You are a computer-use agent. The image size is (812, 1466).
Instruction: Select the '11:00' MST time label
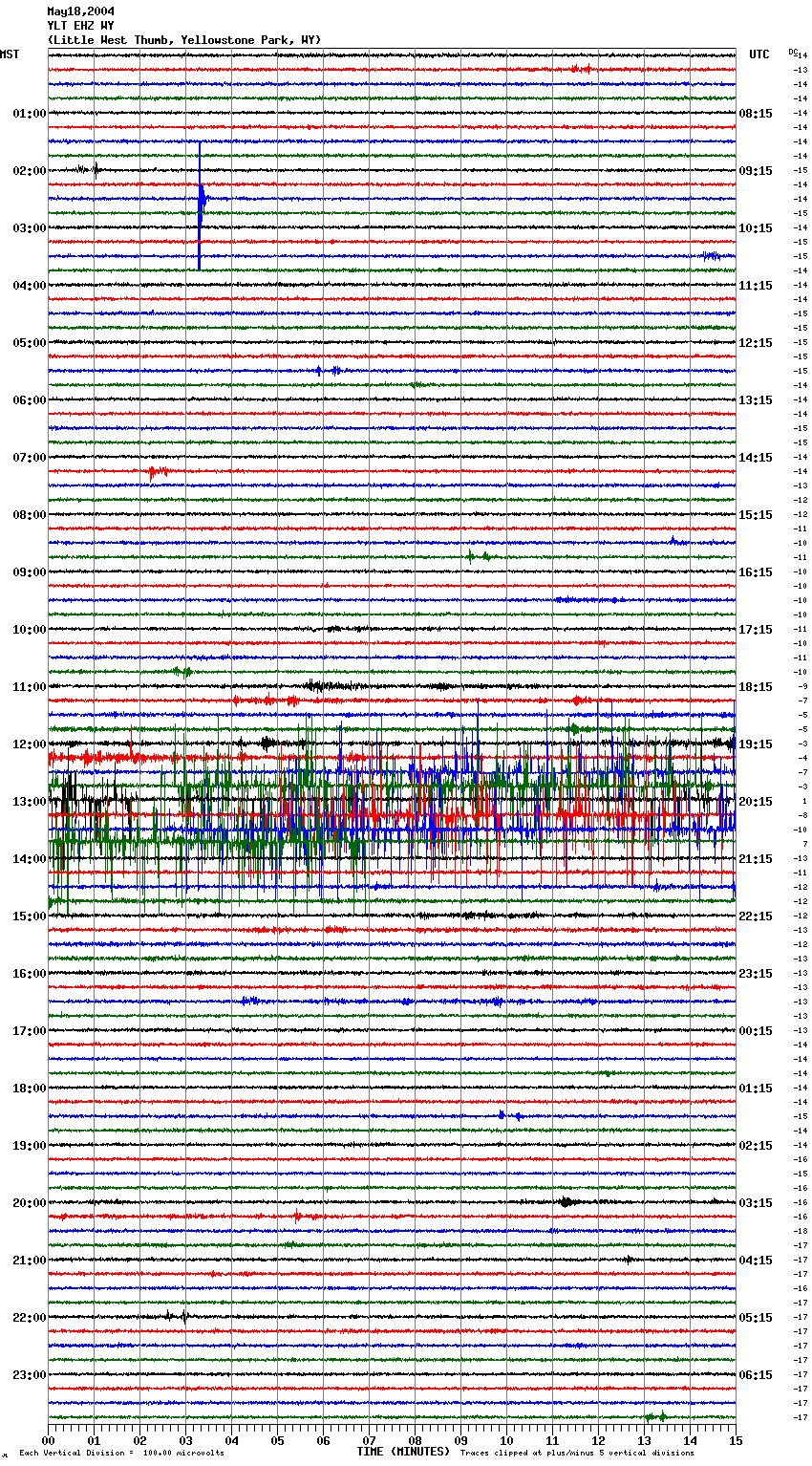[30, 687]
